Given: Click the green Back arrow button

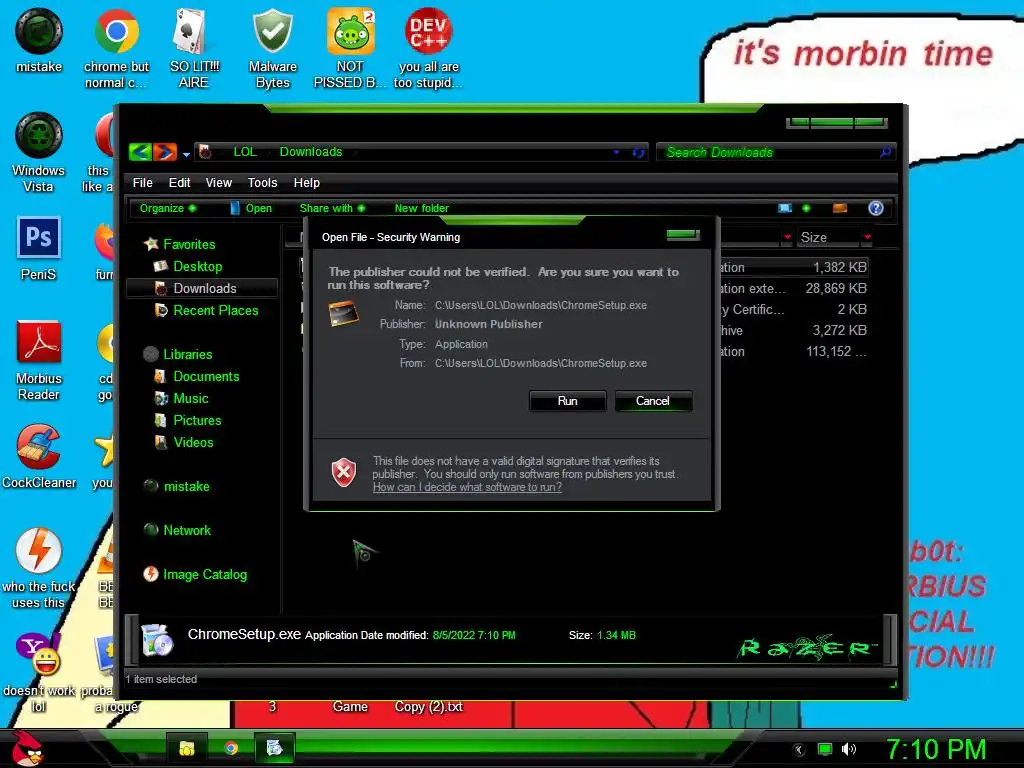Looking at the screenshot, I should pyautogui.click(x=140, y=152).
